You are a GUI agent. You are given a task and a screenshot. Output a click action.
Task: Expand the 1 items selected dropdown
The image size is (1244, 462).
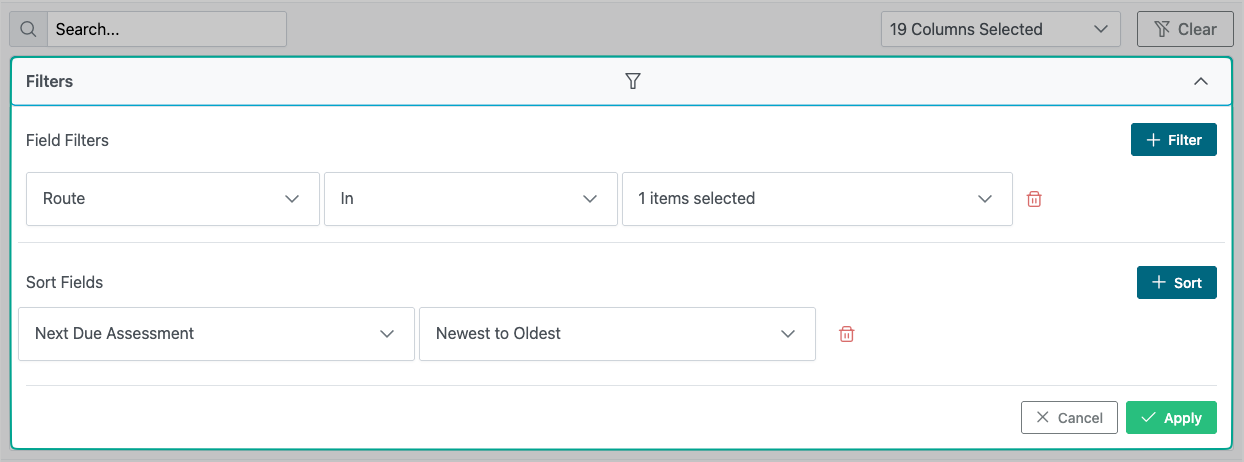click(x=816, y=199)
